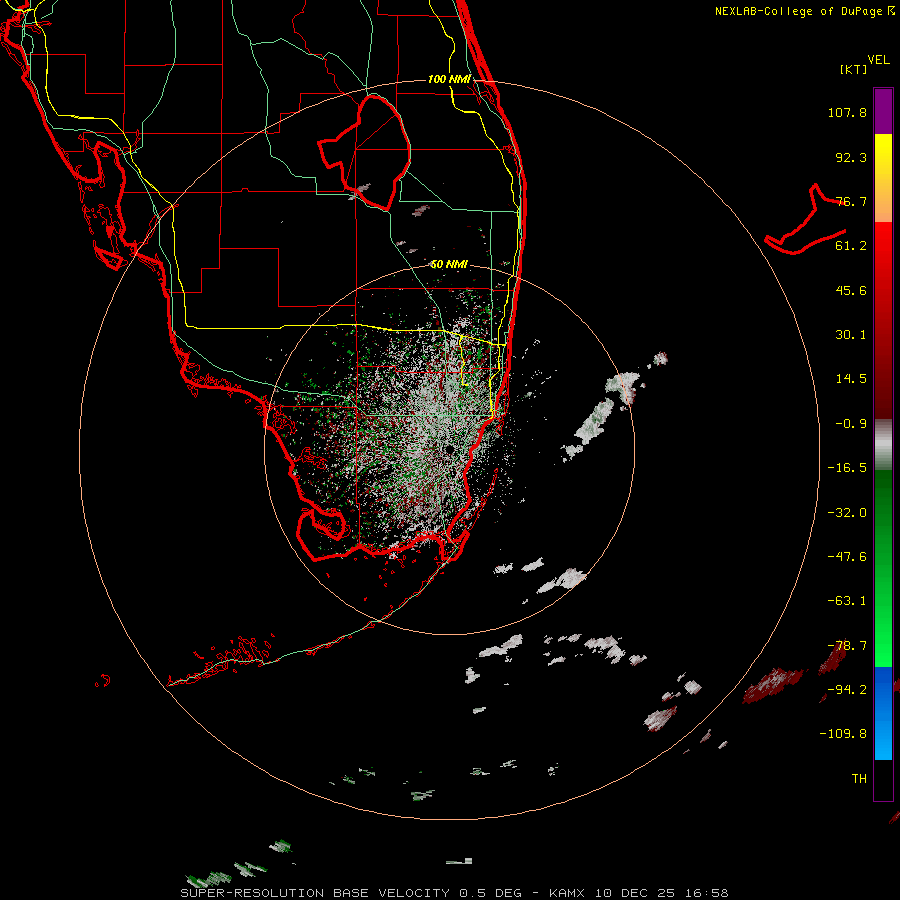The image size is (900, 900).
Task: Click the -94.2 velocity scale value
Action: (847, 690)
